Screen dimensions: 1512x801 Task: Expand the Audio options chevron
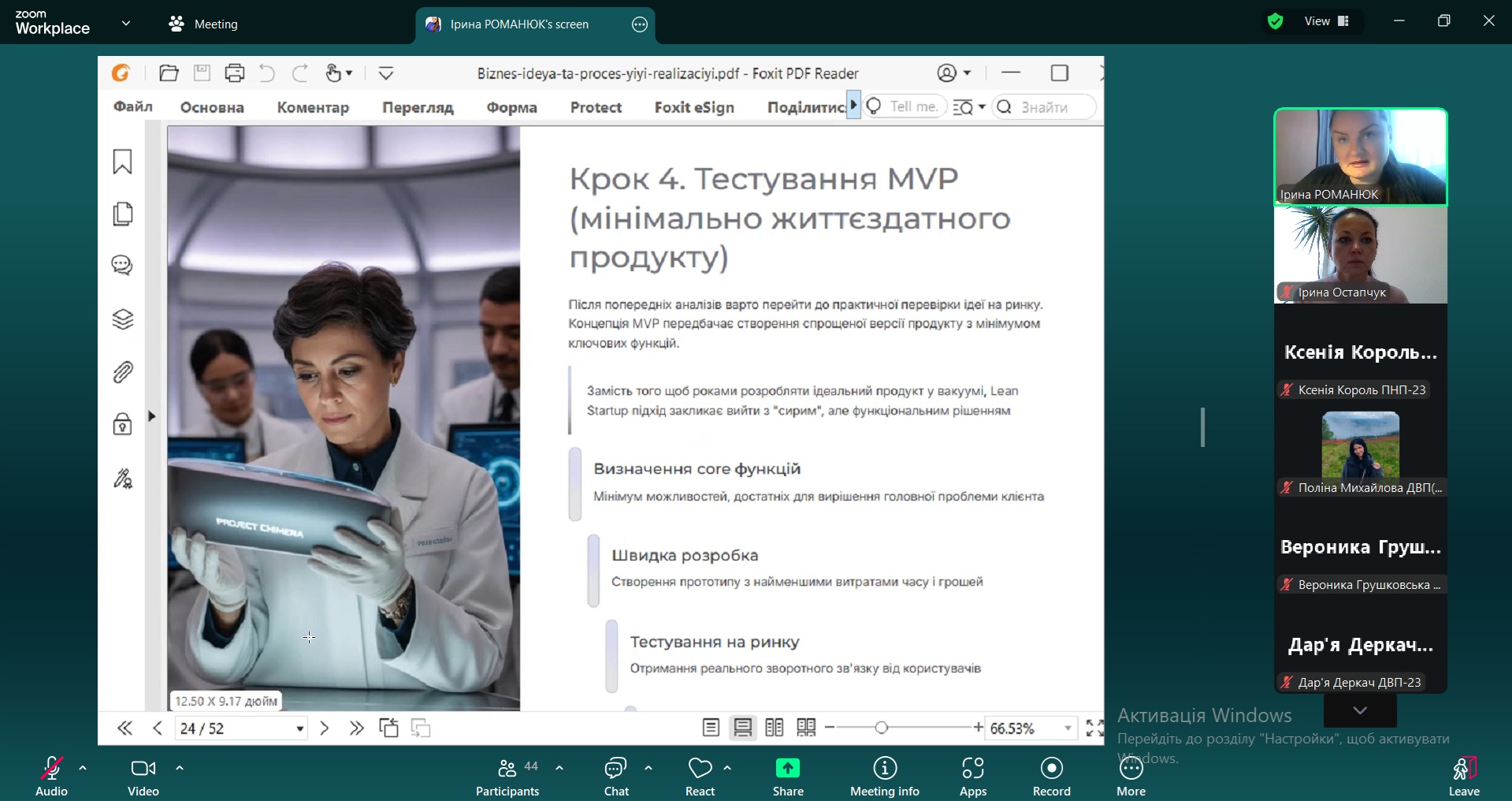(84, 769)
